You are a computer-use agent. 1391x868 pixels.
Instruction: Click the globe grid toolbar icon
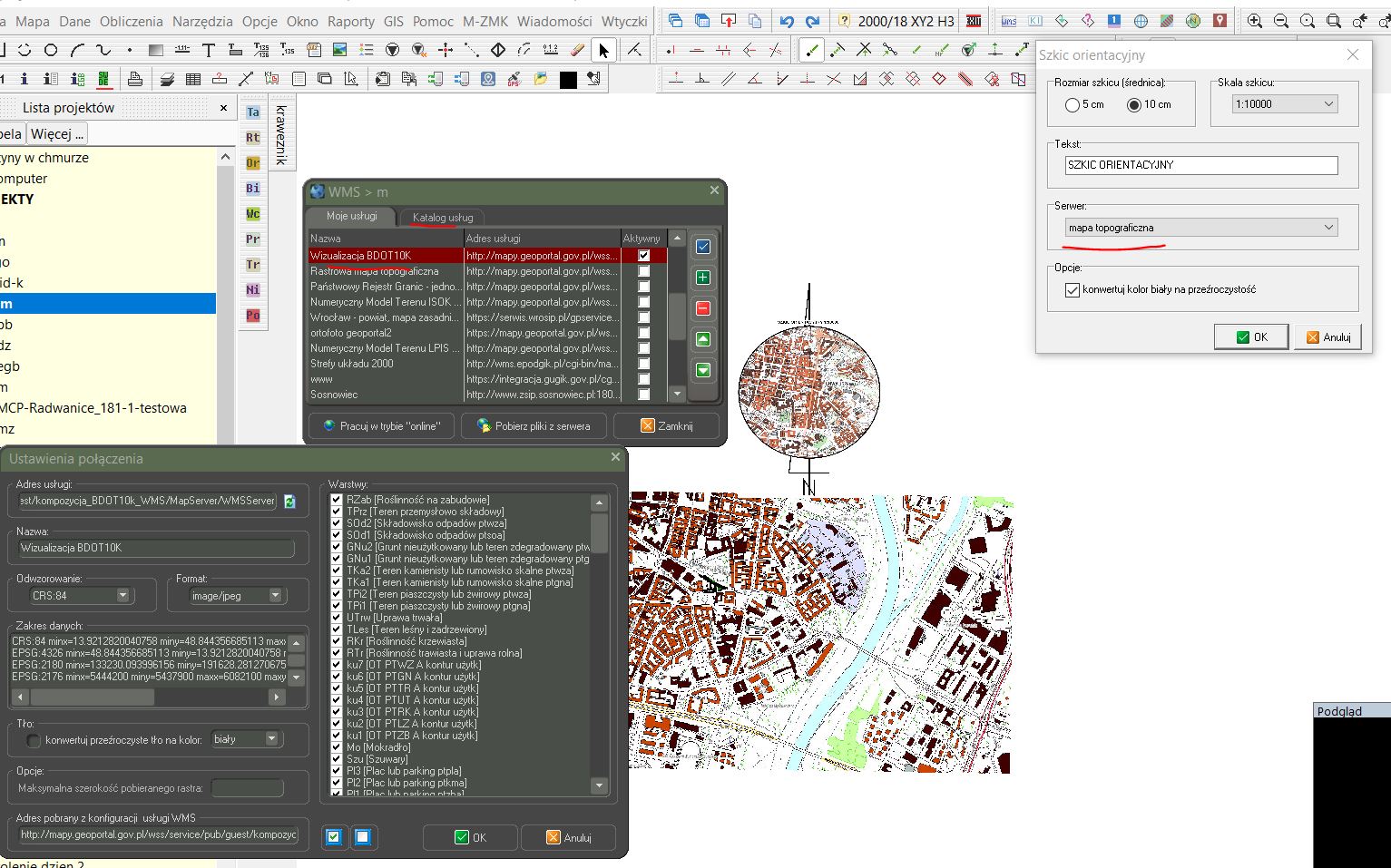tap(1141, 21)
